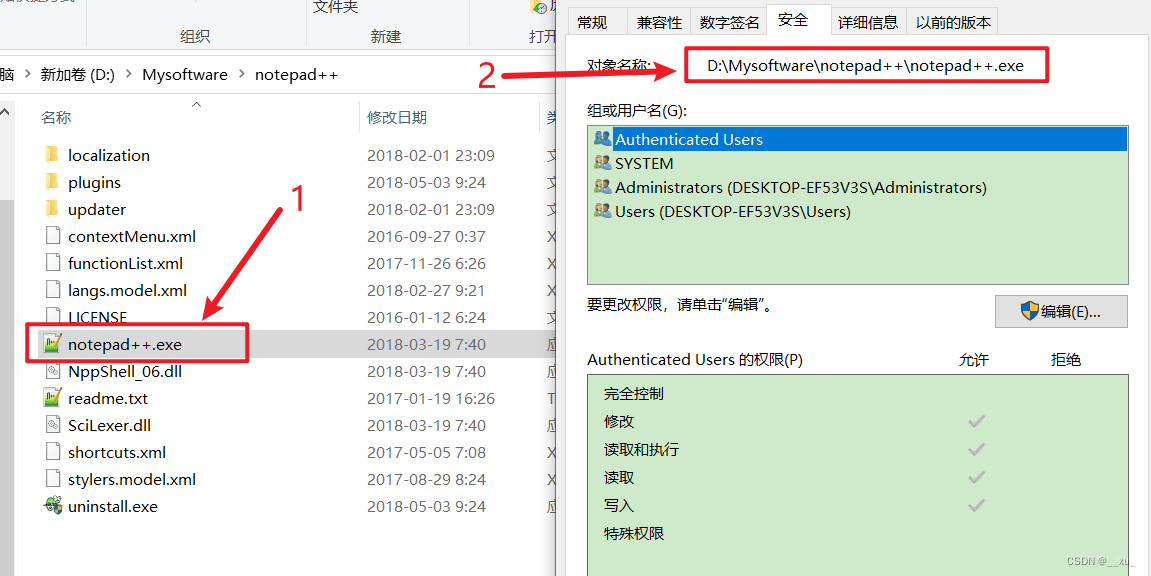This screenshot has height=576, width=1151.
Task: Open the 详细信息 tab
Action: [868, 22]
